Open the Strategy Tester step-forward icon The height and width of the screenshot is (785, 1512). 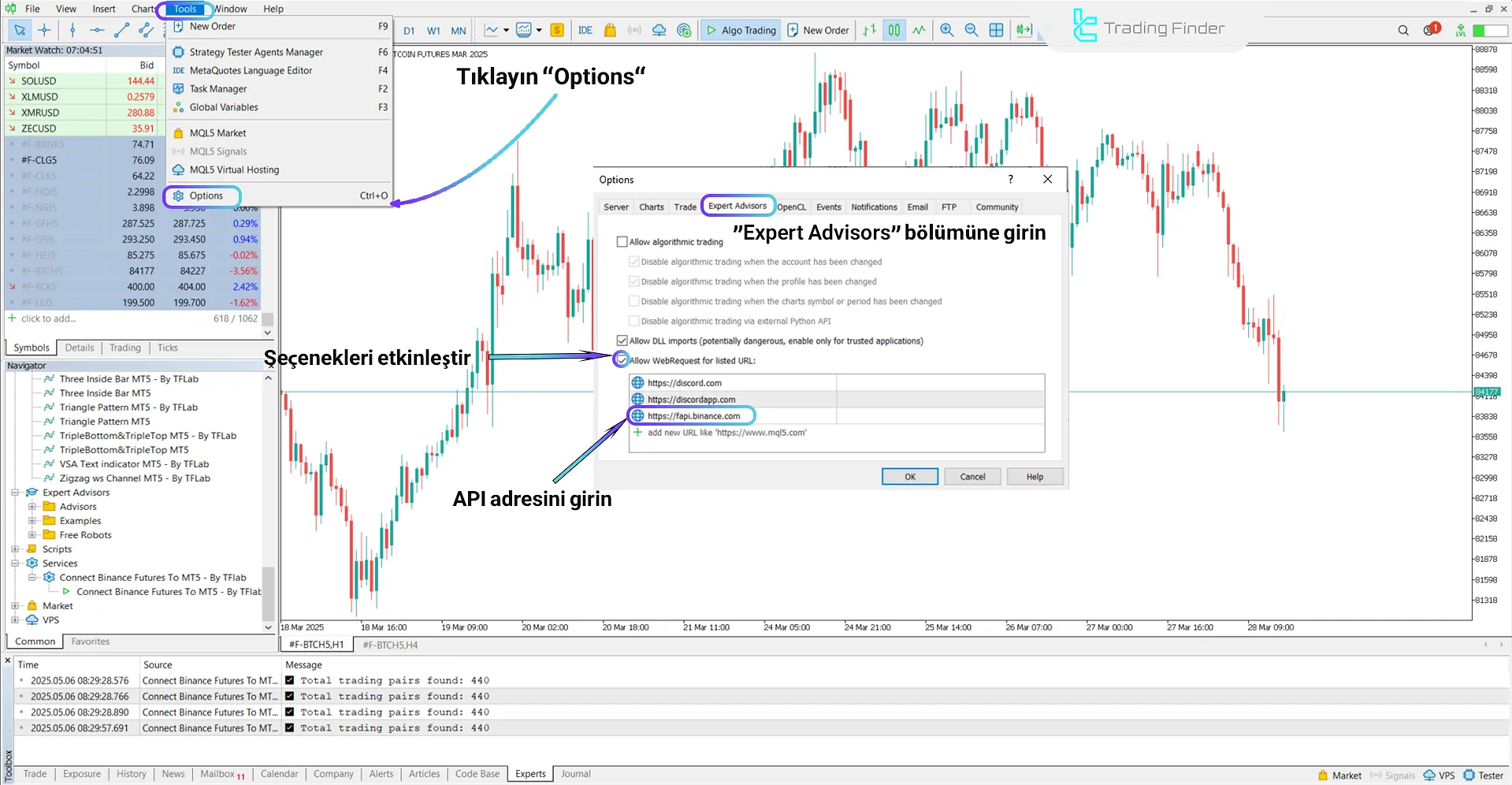tap(1024, 30)
